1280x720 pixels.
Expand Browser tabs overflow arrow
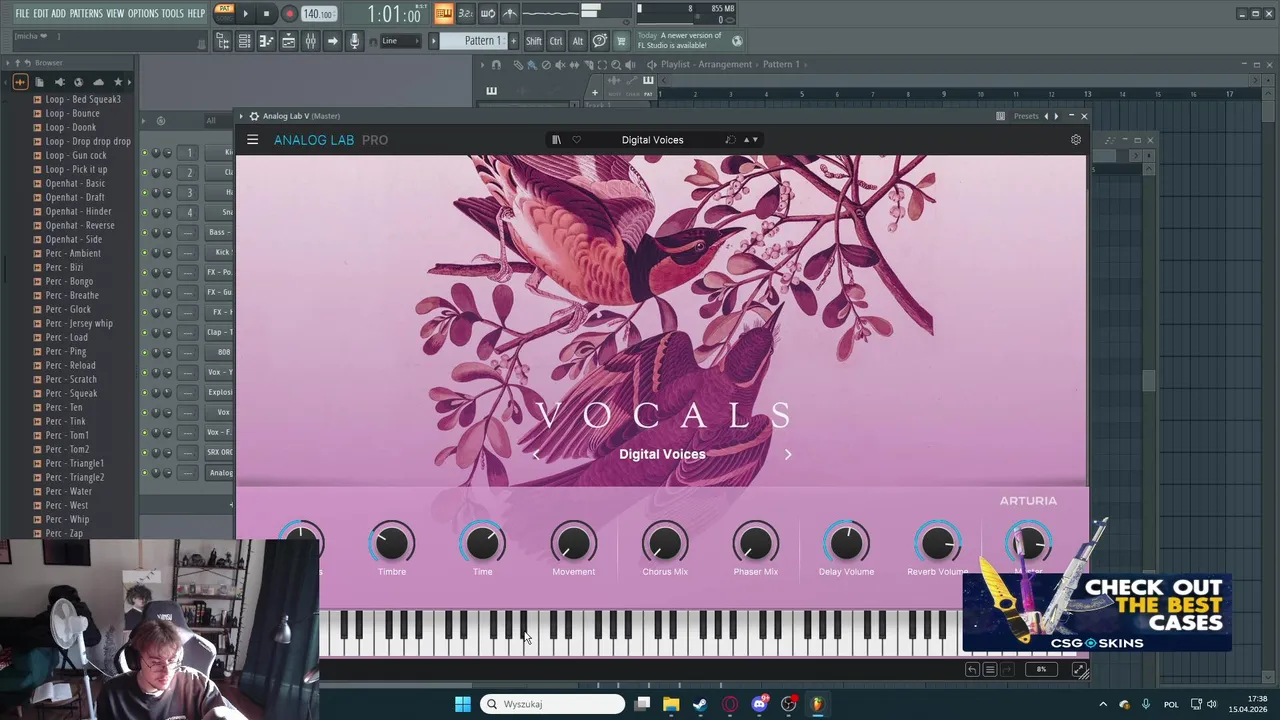[x=128, y=82]
